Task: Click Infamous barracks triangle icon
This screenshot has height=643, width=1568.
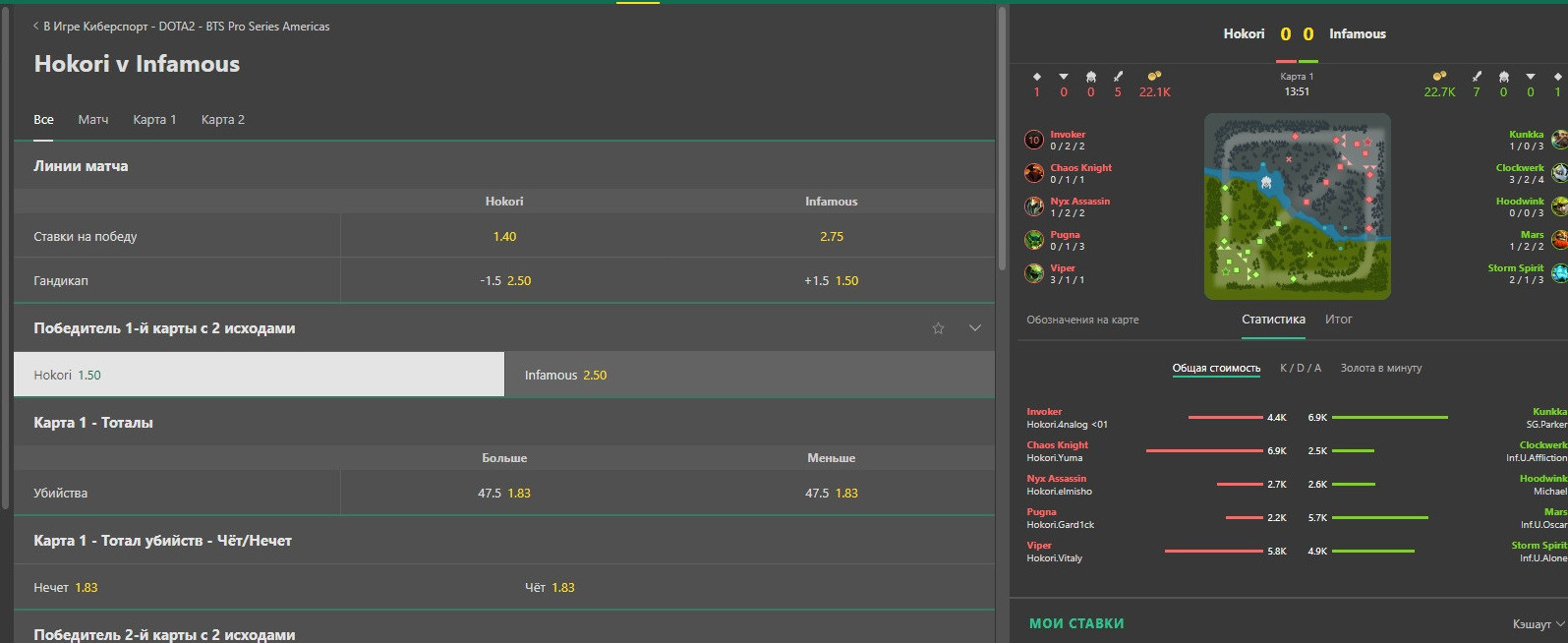Action: pos(1531,76)
